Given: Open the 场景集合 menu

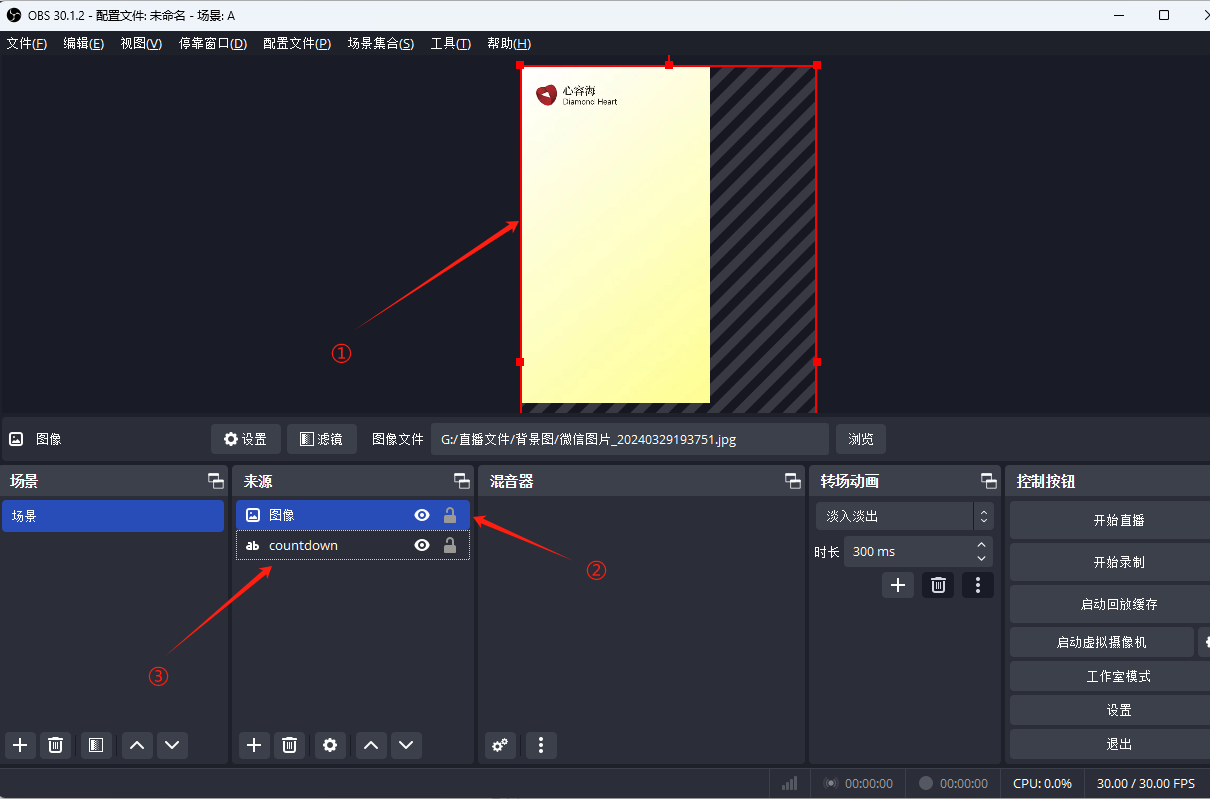Looking at the screenshot, I should pyautogui.click(x=380, y=44).
